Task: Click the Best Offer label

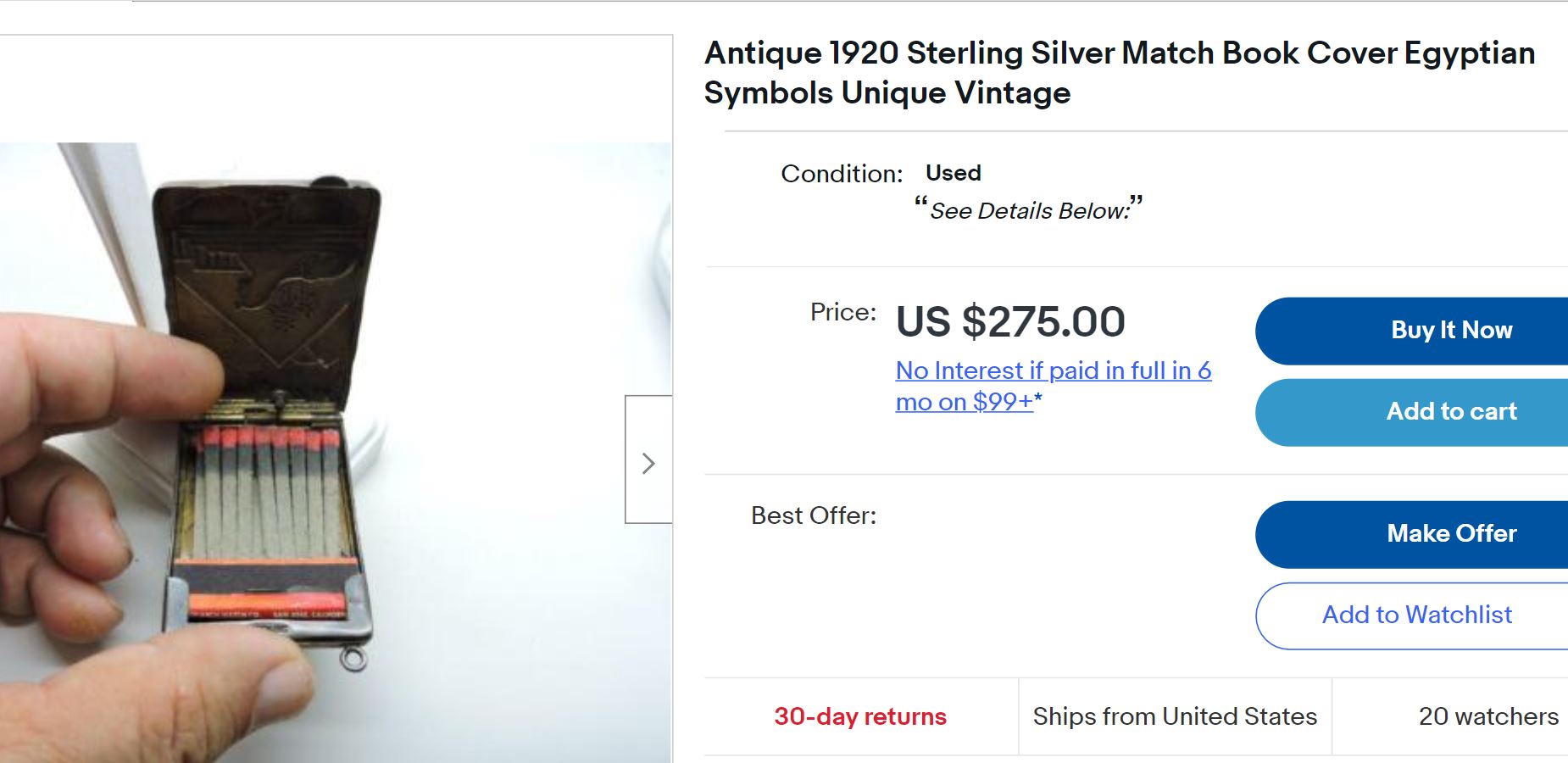Action: pos(813,515)
